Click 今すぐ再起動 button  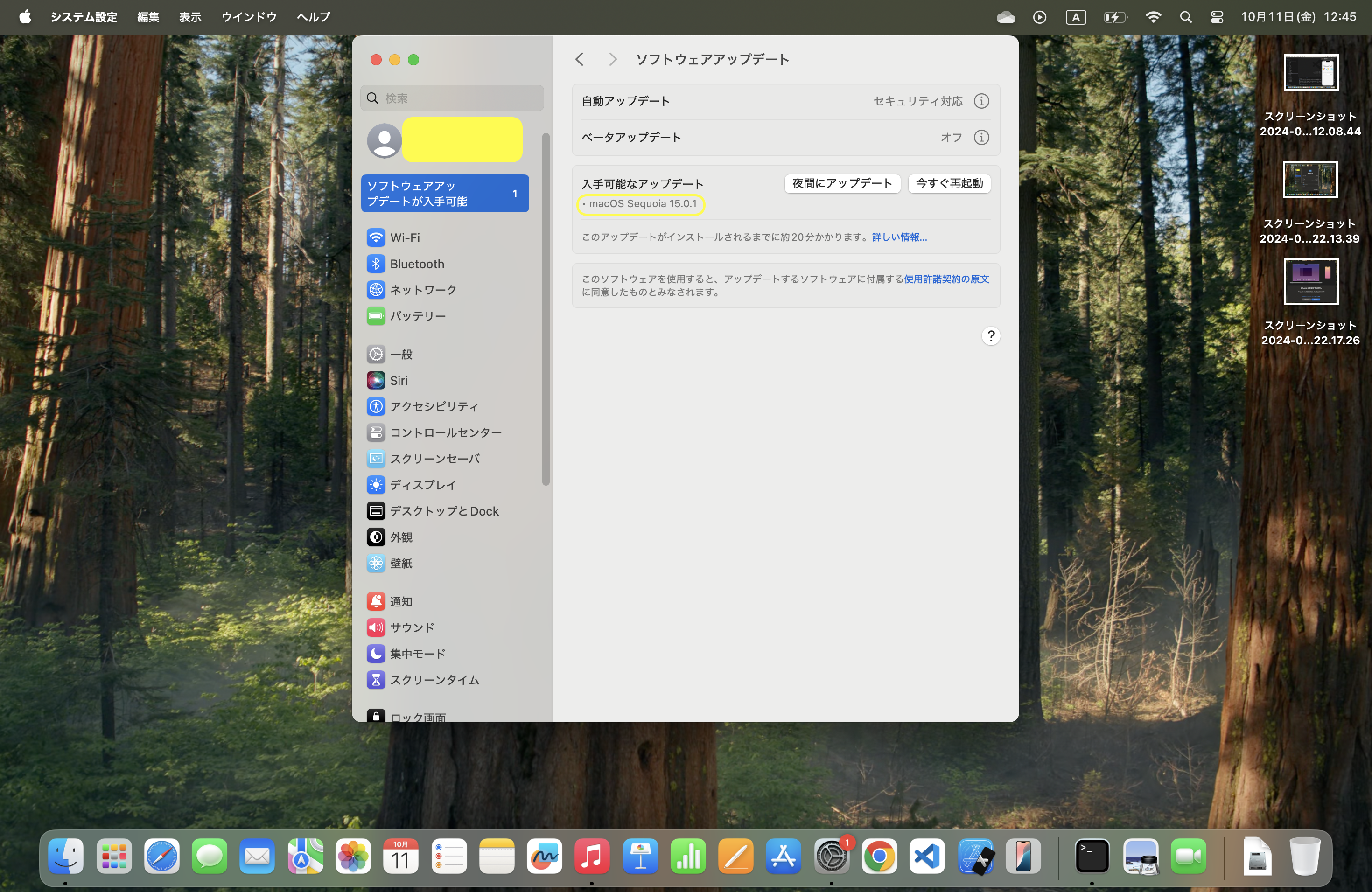pos(949,183)
